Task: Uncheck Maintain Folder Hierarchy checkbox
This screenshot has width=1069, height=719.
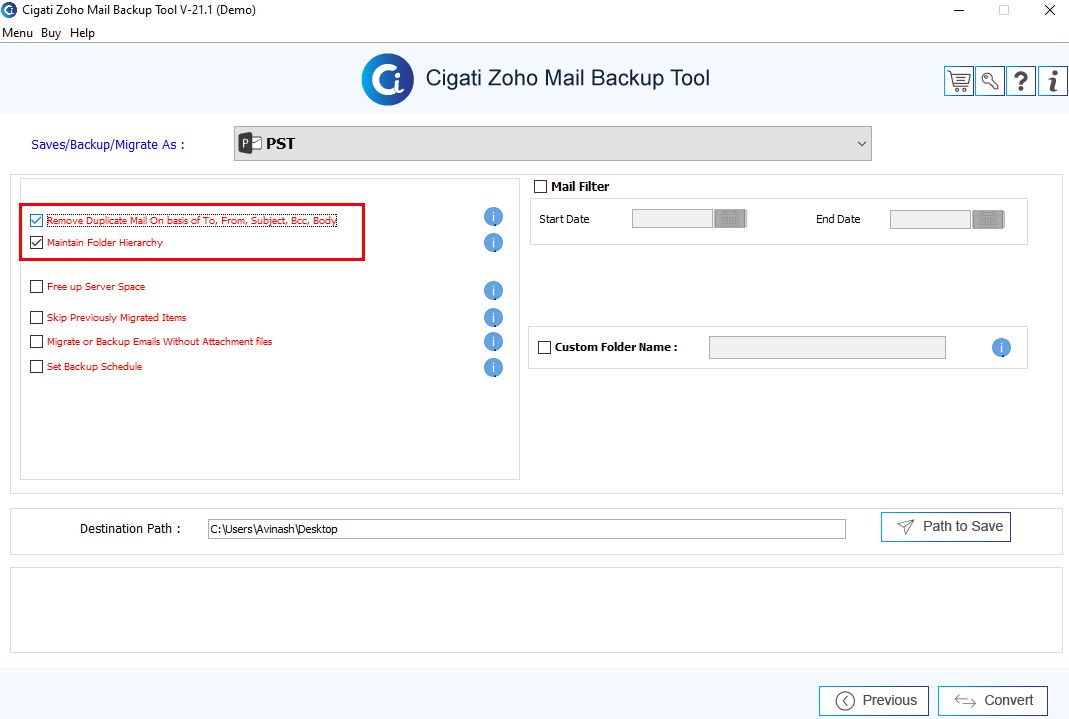Action: (36, 243)
